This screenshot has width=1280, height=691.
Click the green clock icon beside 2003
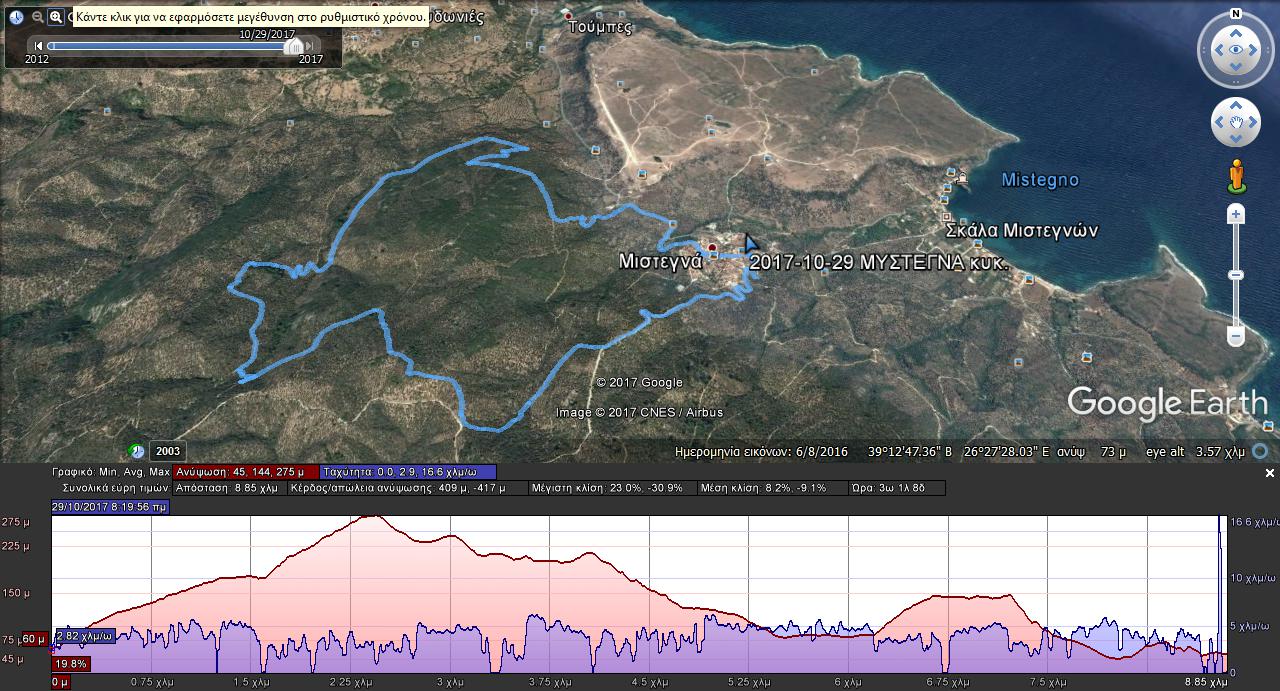coord(137,451)
